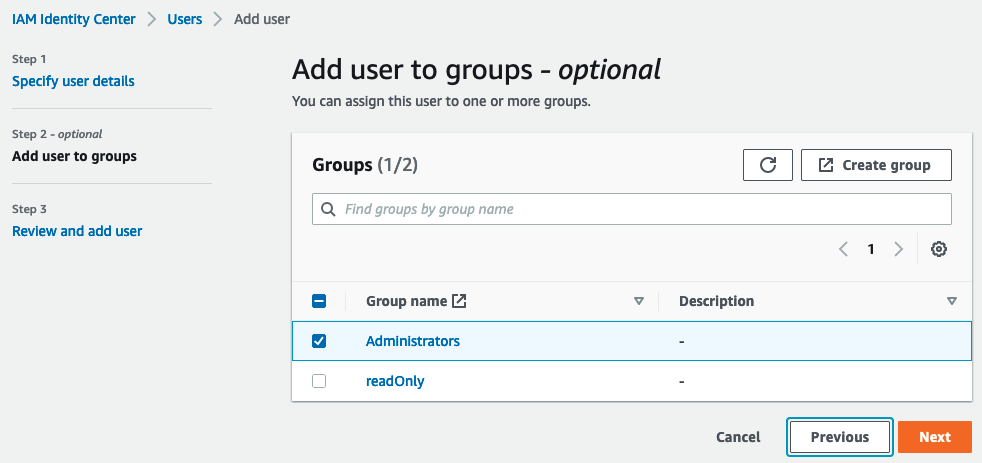Sort by Group name column arrow
The width and height of the screenshot is (982, 463).
pyautogui.click(x=639, y=301)
